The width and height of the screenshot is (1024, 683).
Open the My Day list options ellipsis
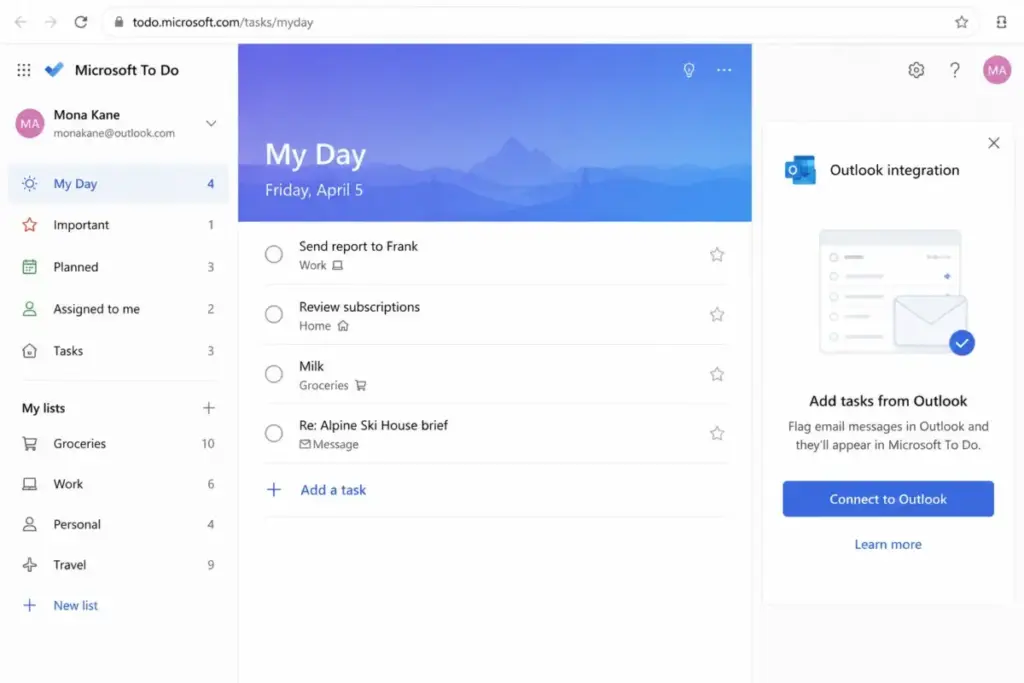click(x=724, y=70)
